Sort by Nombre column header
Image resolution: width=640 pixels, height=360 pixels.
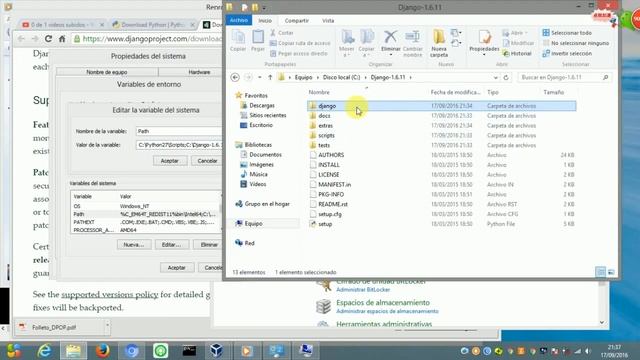pyautogui.click(x=319, y=92)
